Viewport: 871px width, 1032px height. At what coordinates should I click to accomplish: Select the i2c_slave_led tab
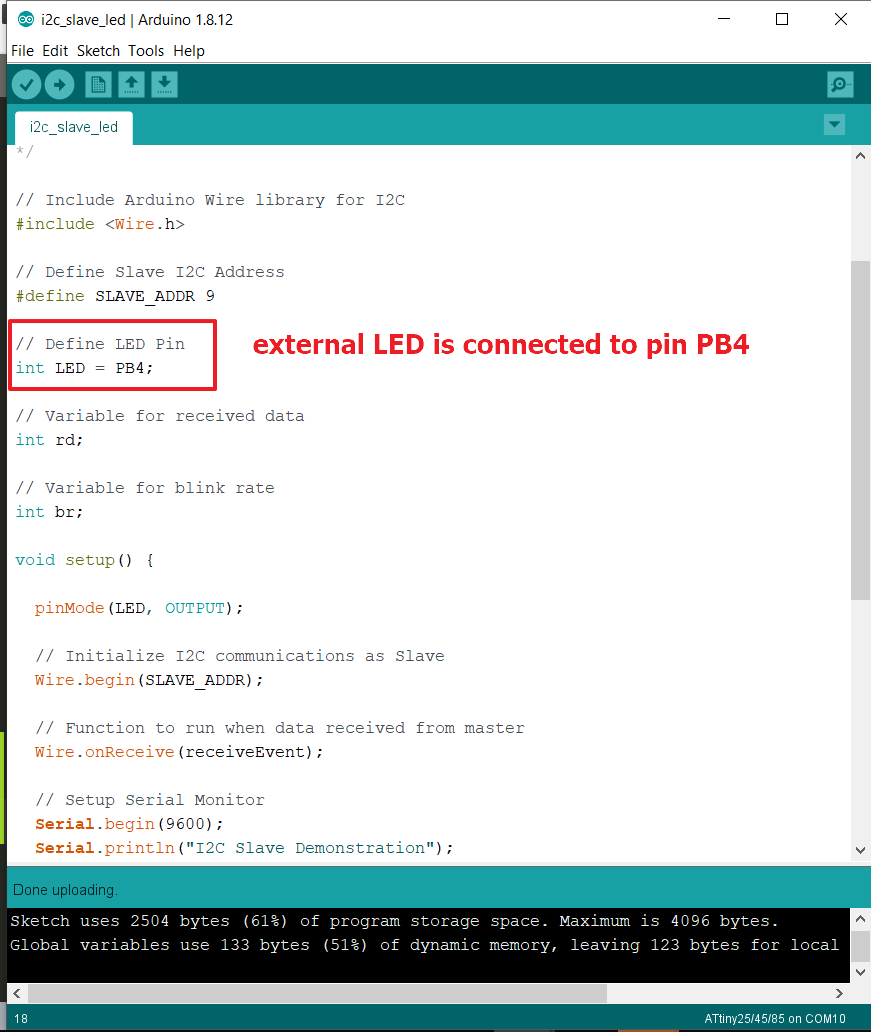click(x=74, y=127)
